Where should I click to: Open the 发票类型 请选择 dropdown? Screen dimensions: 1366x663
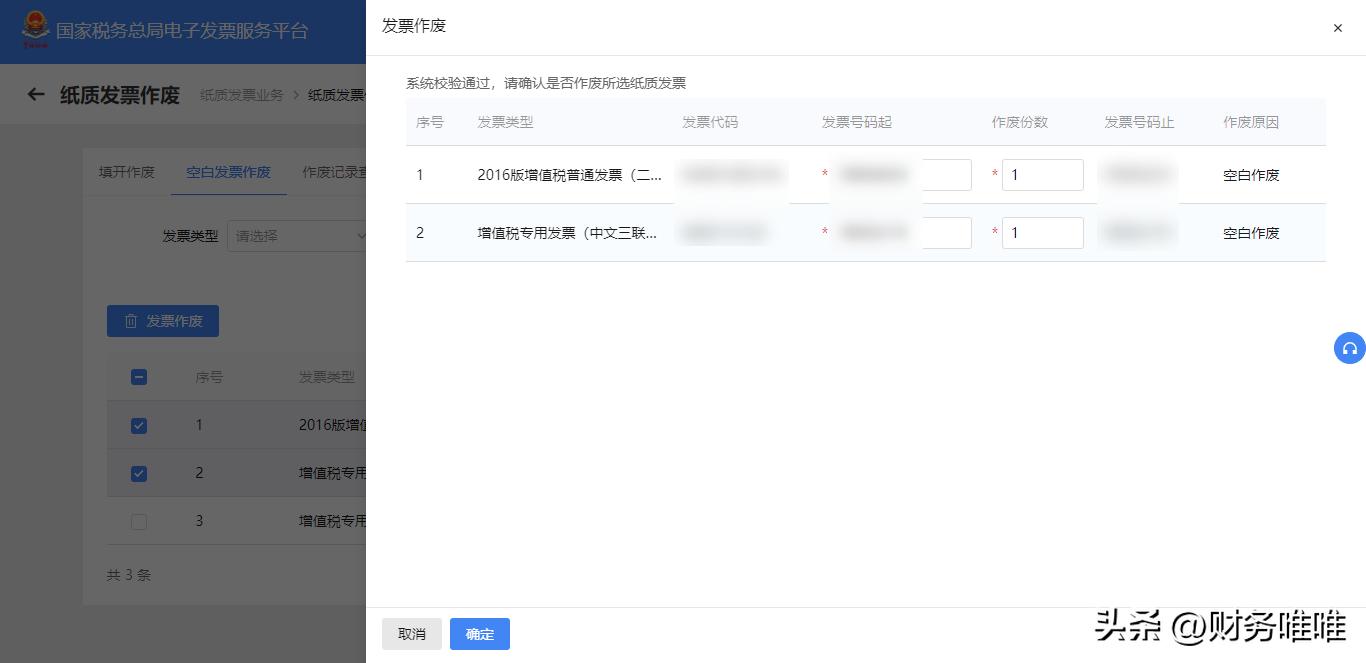[x=300, y=235]
